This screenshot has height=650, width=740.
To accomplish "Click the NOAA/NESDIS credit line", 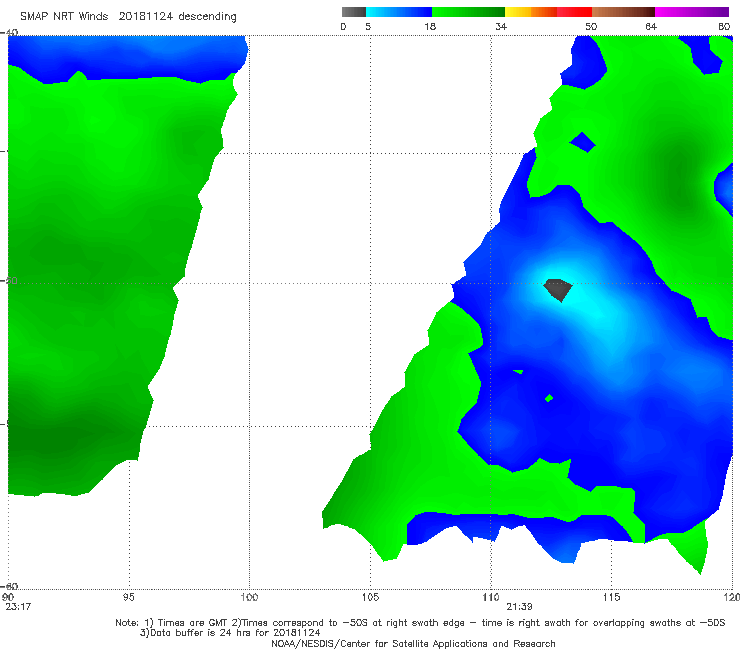I will [x=413, y=643].
